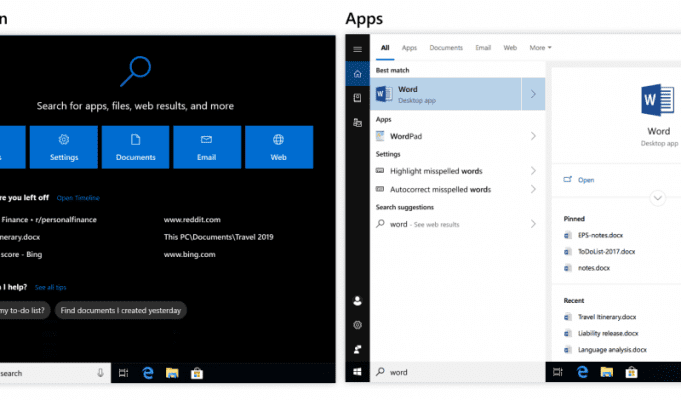The width and height of the screenshot is (681, 400).
Task: Open the user account icon in sidebar
Action: click(x=357, y=301)
